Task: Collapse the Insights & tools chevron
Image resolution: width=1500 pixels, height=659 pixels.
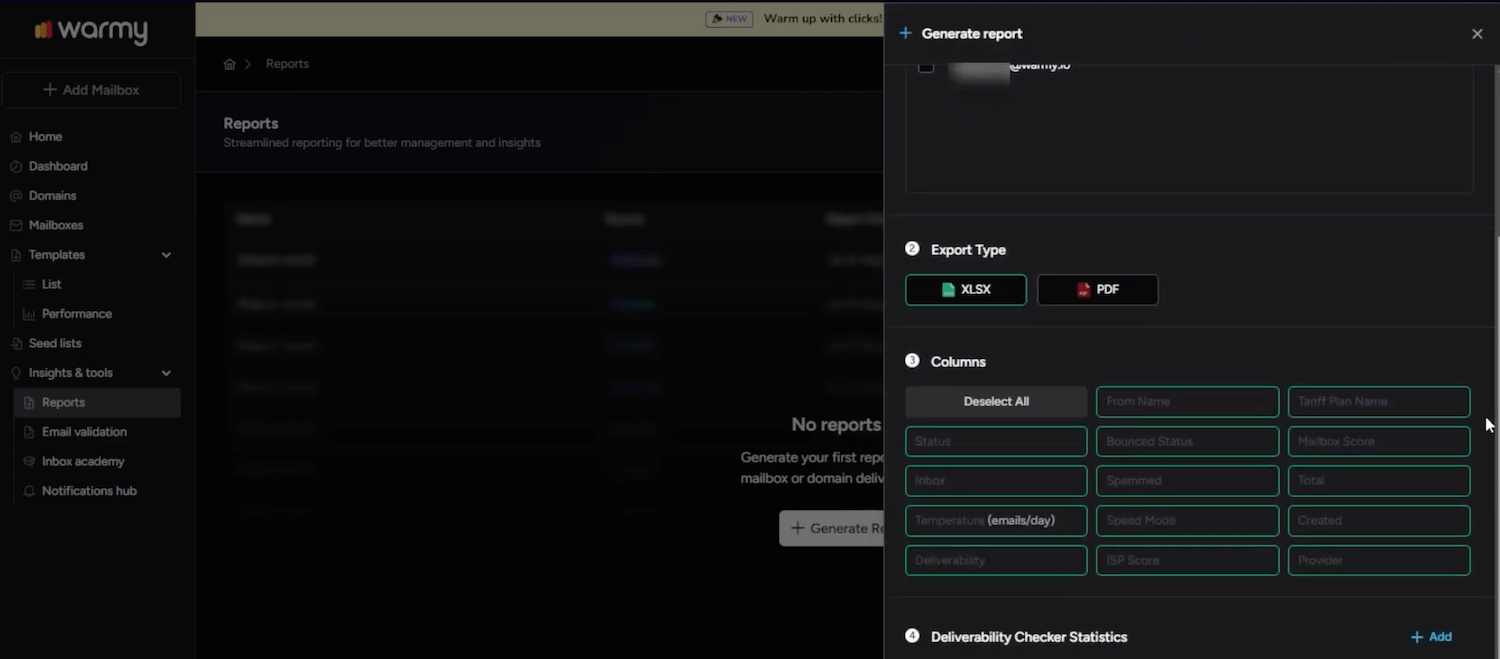Action: (x=166, y=373)
